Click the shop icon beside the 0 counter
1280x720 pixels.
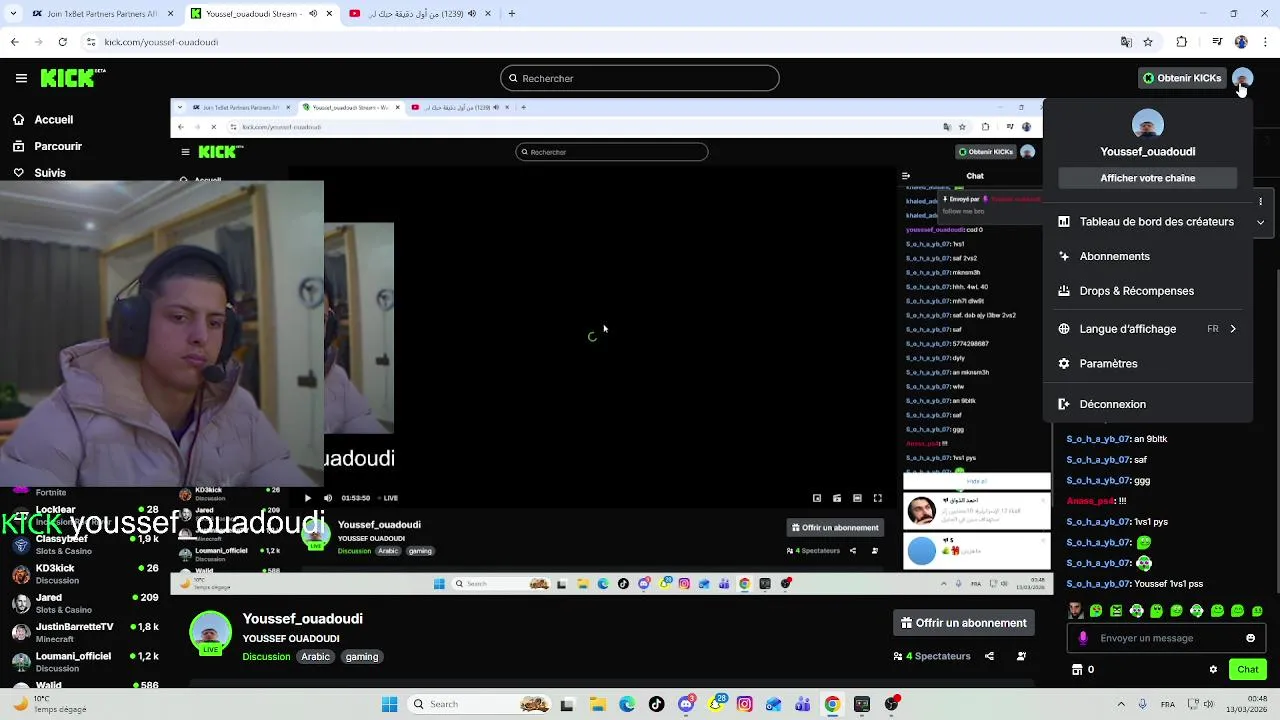coord(1077,670)
